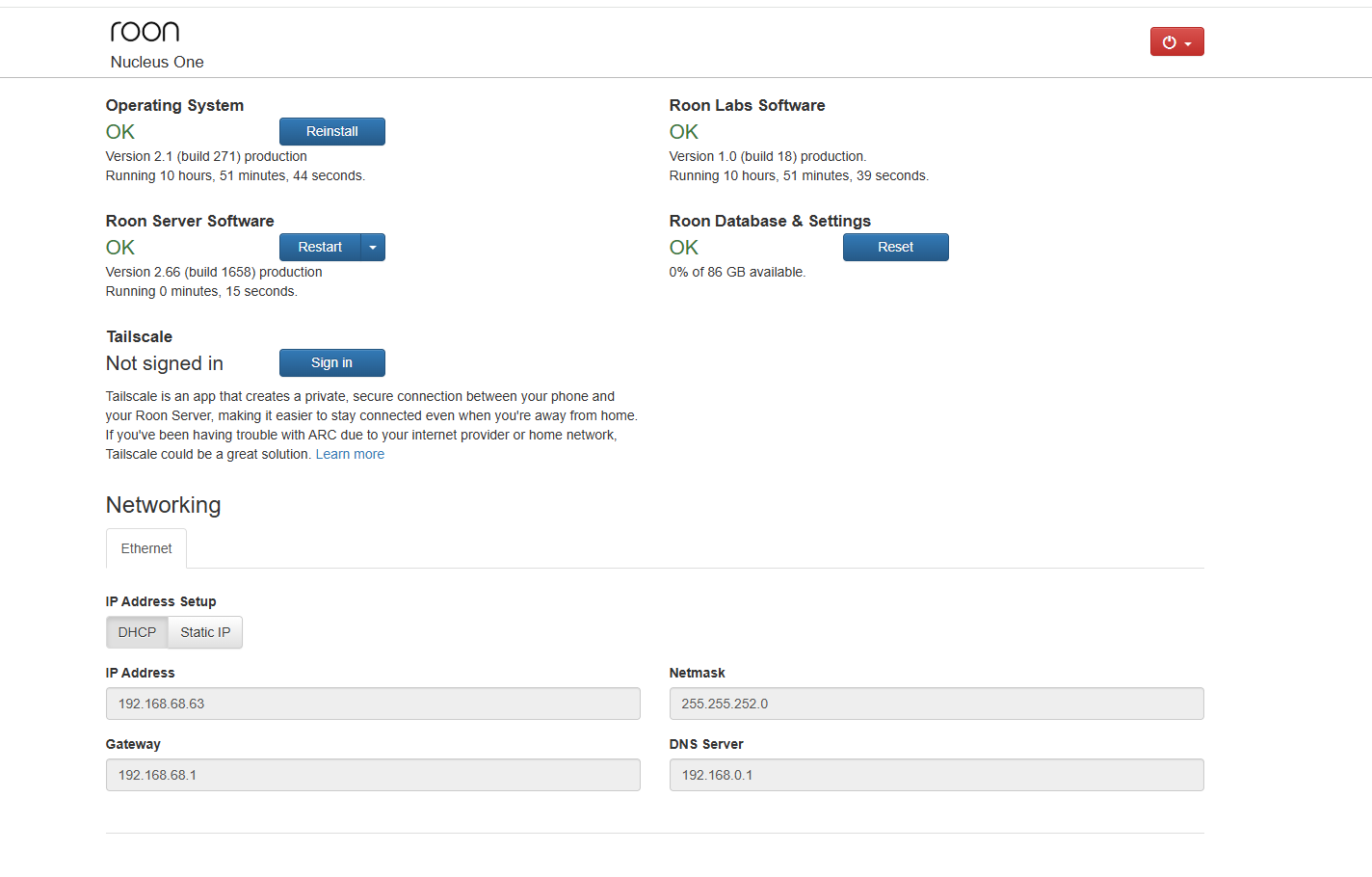Image resolution: width=1372 pixels, height=877 pixels.
Task: Click the Netmask field
Action: [x=937, y=704]
